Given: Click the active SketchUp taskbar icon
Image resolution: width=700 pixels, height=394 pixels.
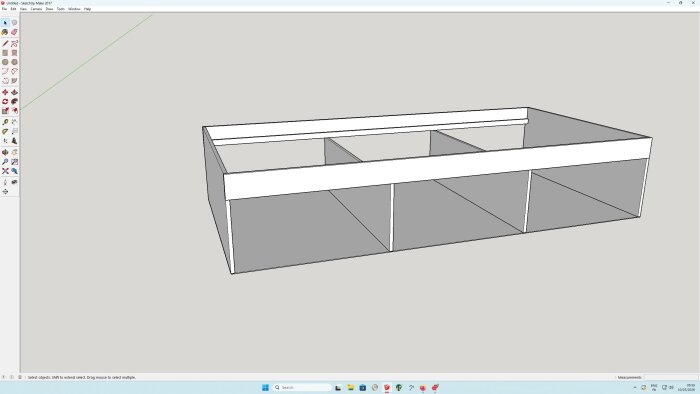Looking at the screenshot, I should pyautogui.click(x=387, y=387).
